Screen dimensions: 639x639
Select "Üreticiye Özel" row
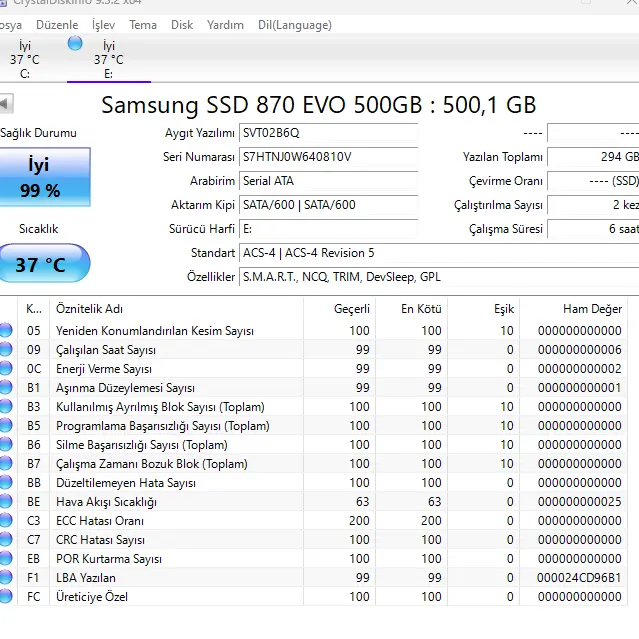tap(313, 597)
